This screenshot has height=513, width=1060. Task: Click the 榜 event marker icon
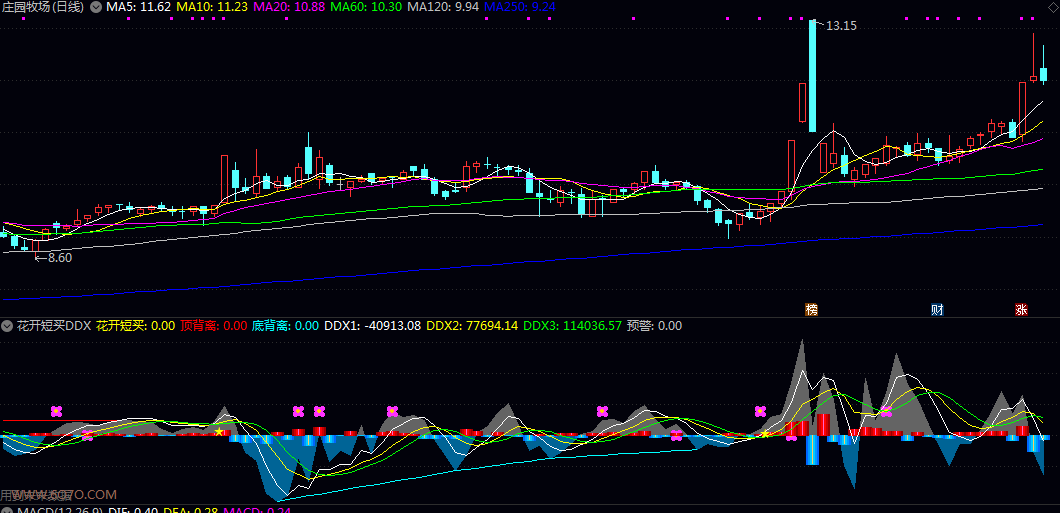(811, 309)
